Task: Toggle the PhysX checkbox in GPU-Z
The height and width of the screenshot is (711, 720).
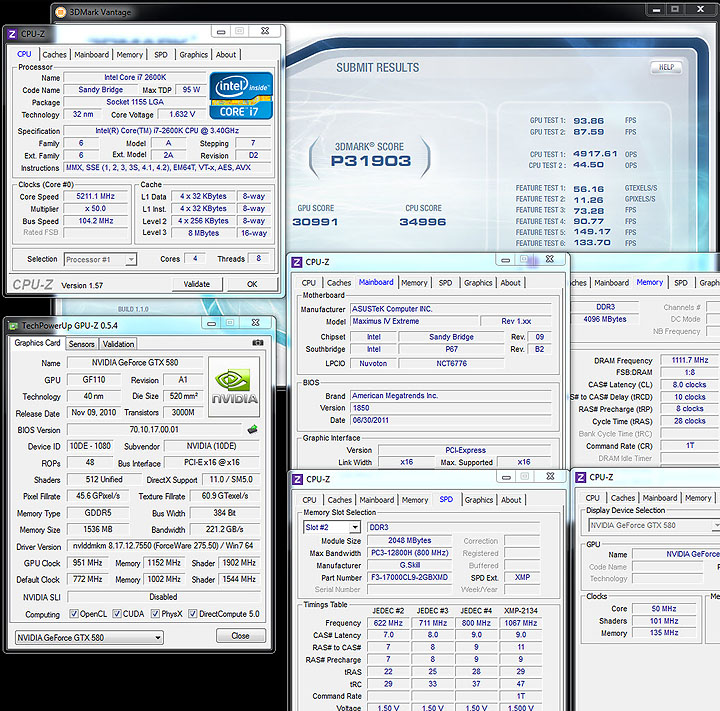Action: (x=155, y=614)
